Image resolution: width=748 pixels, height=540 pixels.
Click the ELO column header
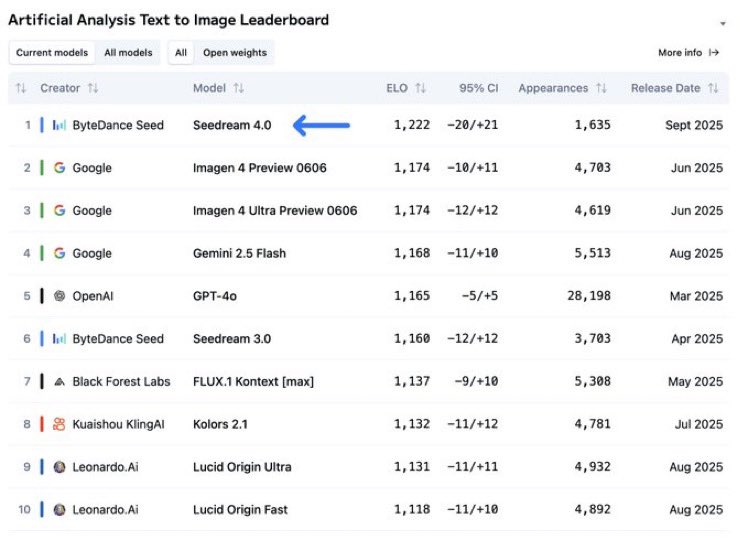coord(397,88)
